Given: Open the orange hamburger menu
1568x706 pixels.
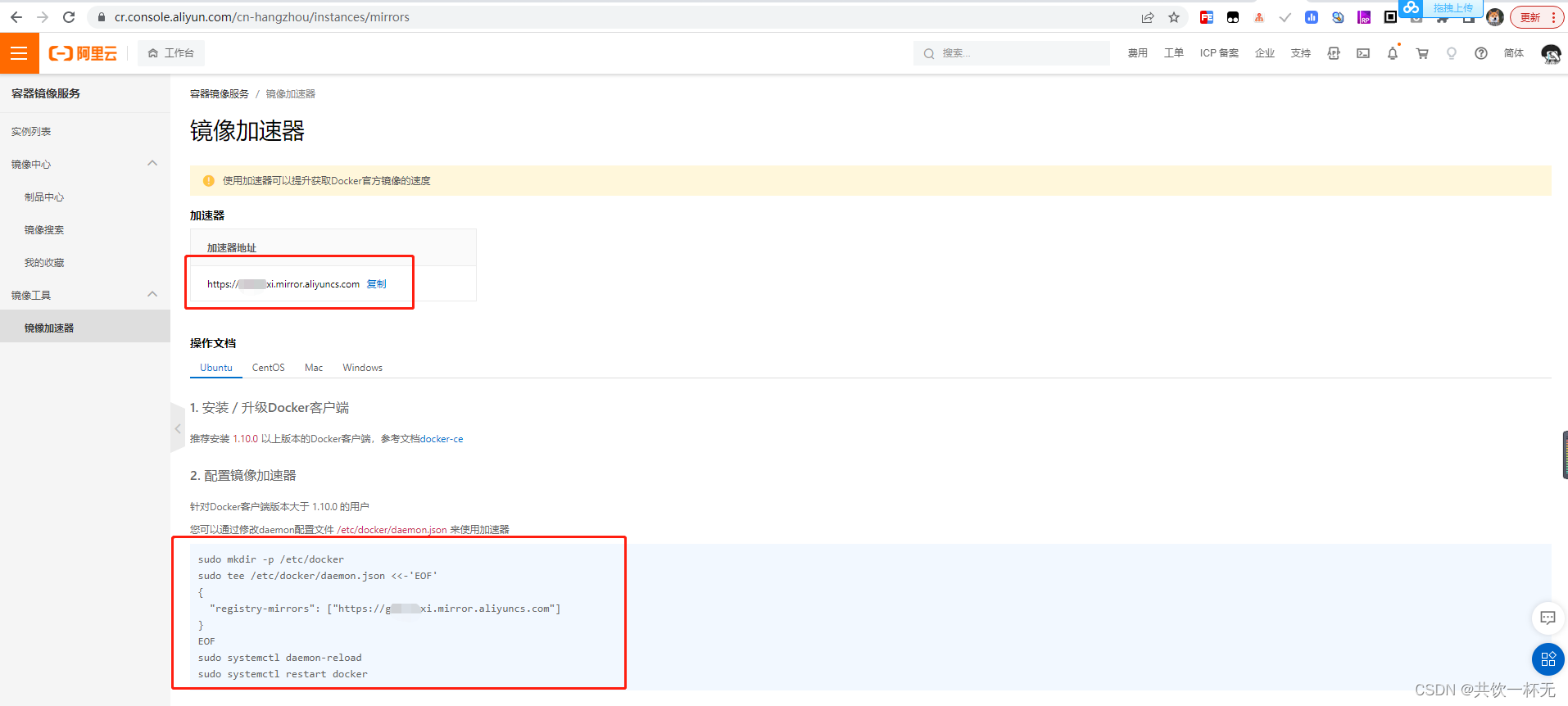Looking at the screenshot, I should click(20, 53).
